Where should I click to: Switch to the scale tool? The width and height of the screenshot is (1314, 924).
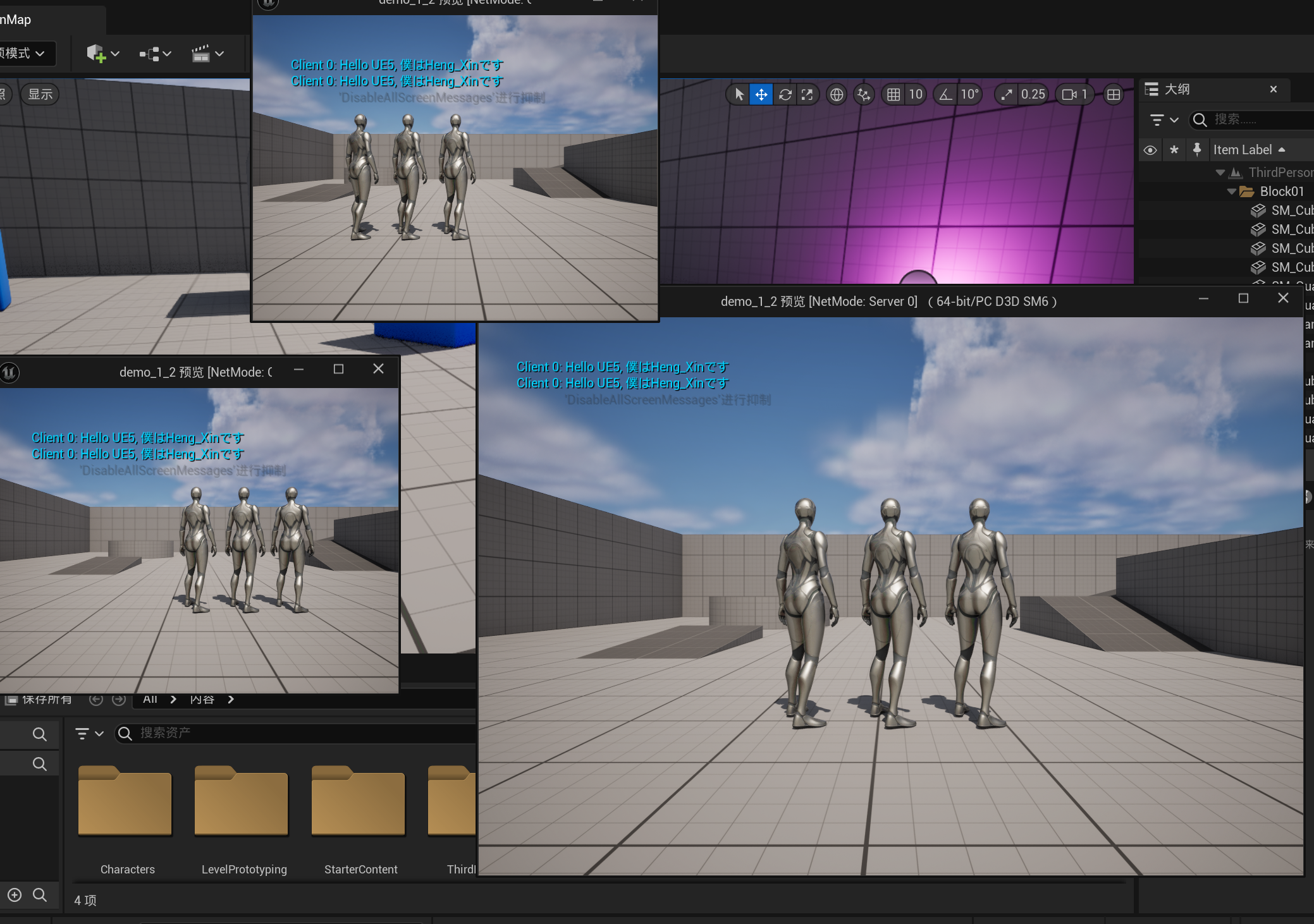(x=807, y=95)
